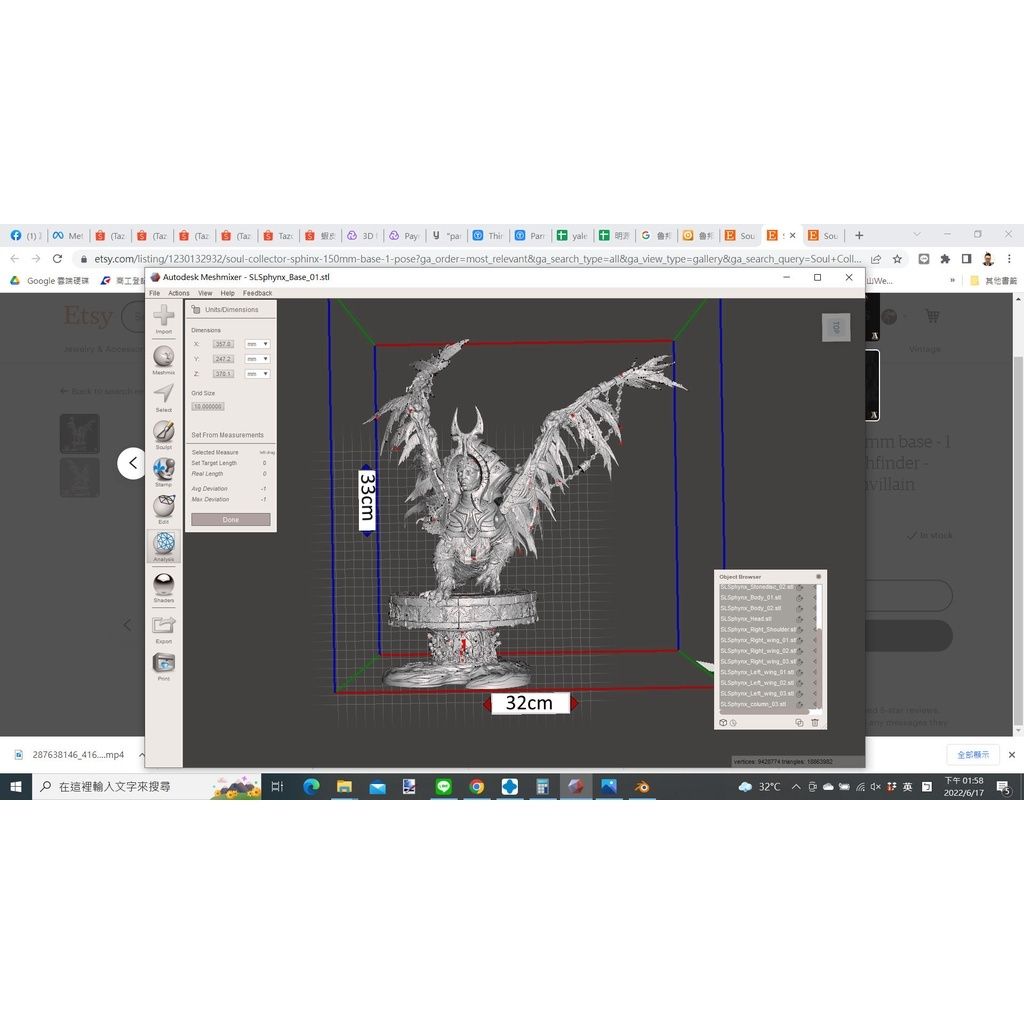This screenshot has height=1024, width=1024.
Task: Click the Set From Measurements label
Action: 228,435
